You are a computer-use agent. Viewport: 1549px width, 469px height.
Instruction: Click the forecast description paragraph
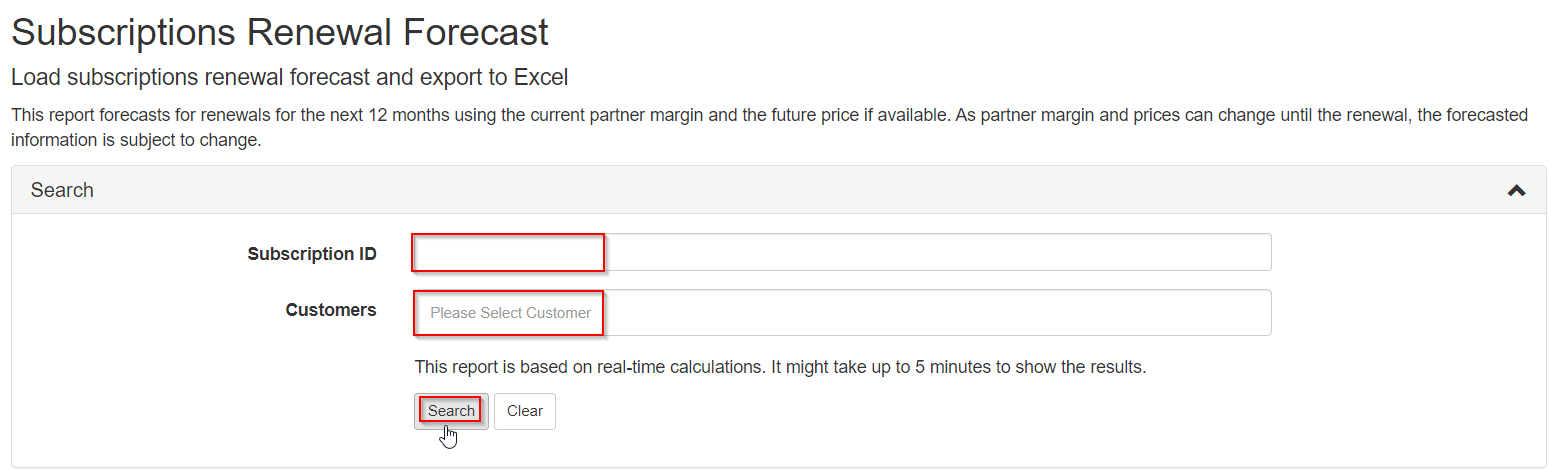tap(700, 115)
